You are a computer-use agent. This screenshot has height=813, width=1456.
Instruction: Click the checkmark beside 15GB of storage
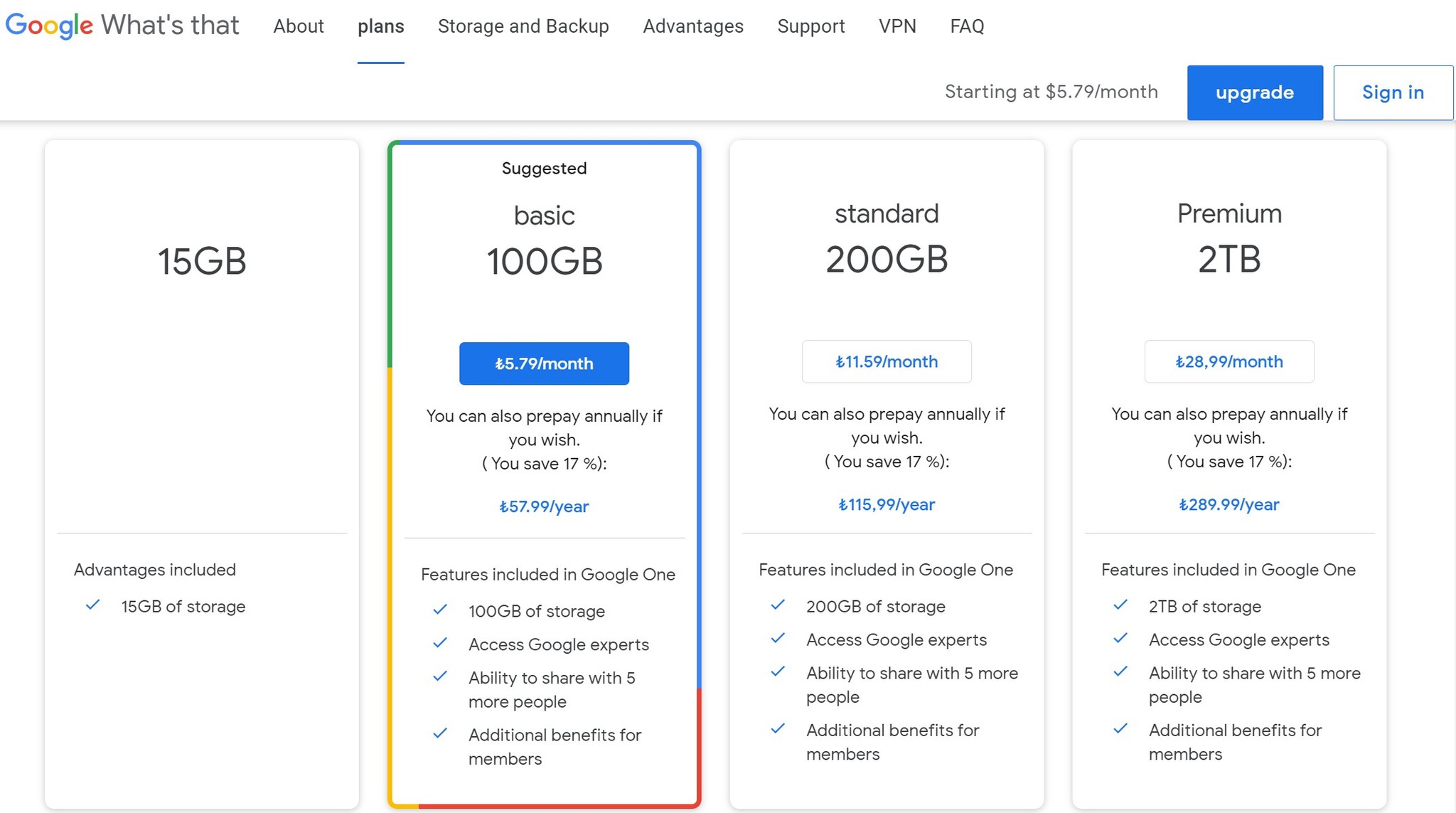[92, 605]
